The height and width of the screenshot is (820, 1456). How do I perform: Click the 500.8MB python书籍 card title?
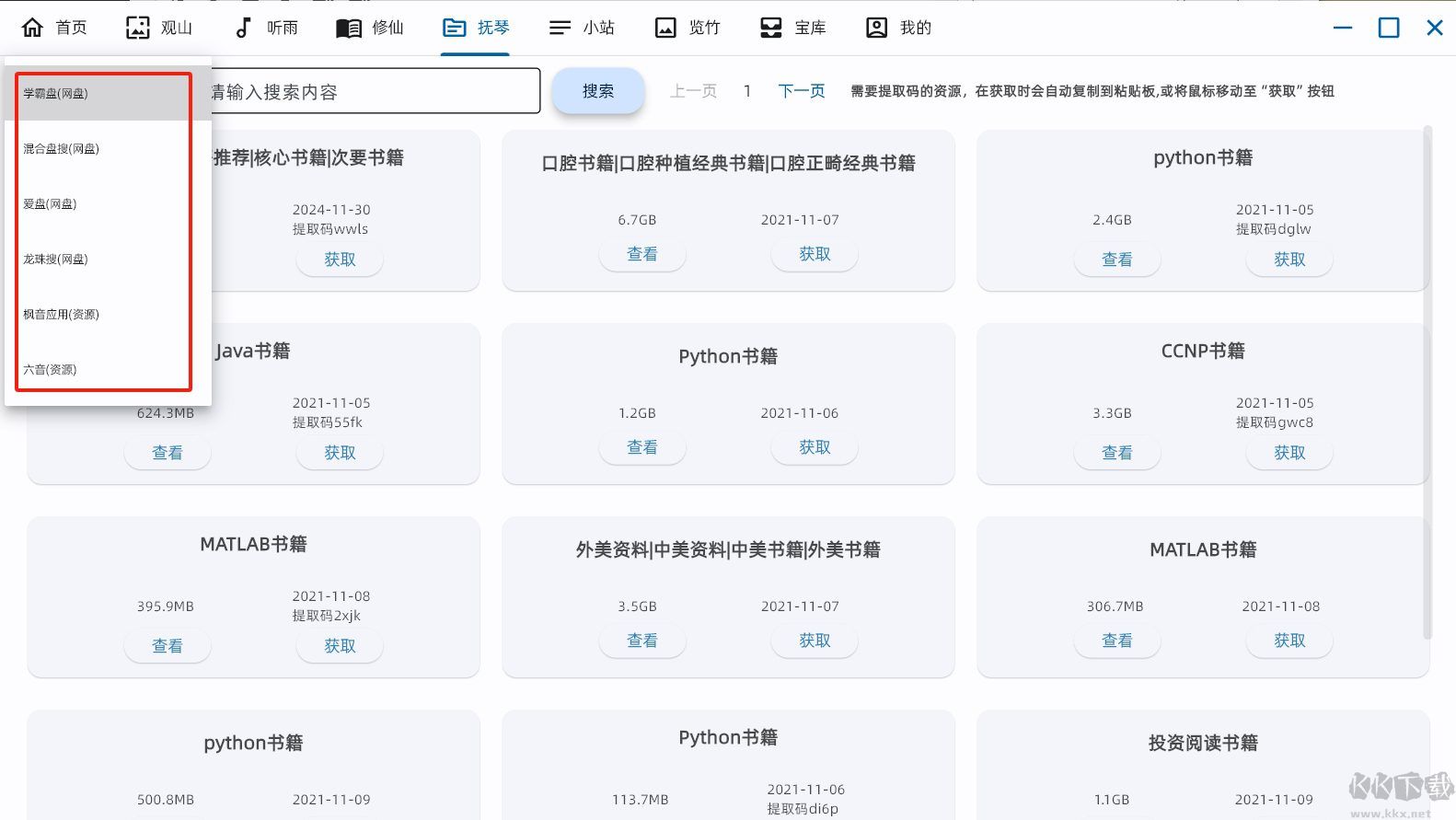click(253, 743)
